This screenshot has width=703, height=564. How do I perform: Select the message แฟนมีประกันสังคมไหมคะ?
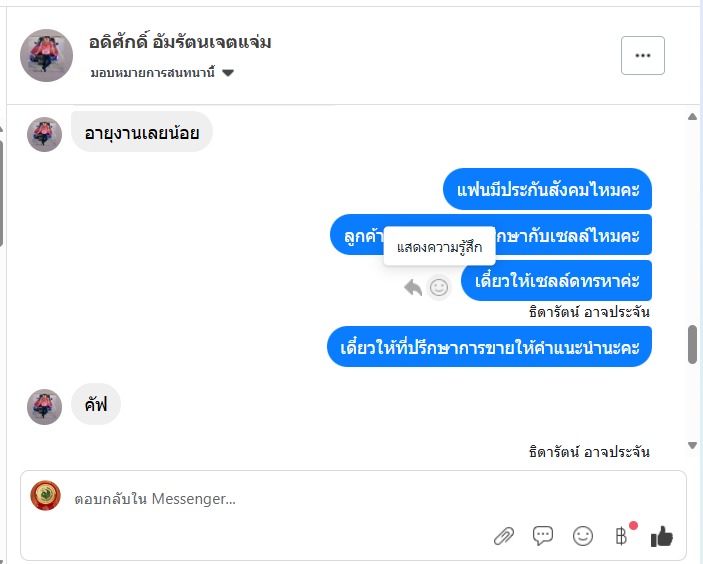point(547,189)
